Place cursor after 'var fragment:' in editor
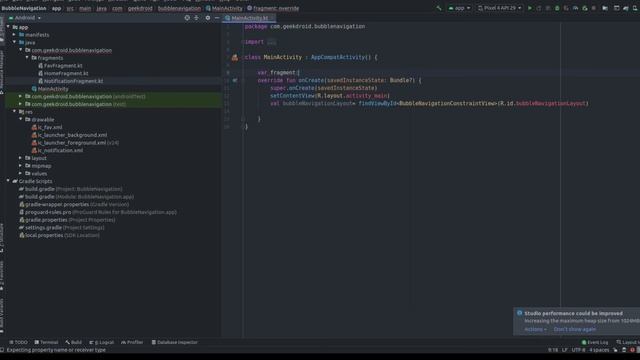The width and height of the screenshot is (640, 360). [299, 73]
